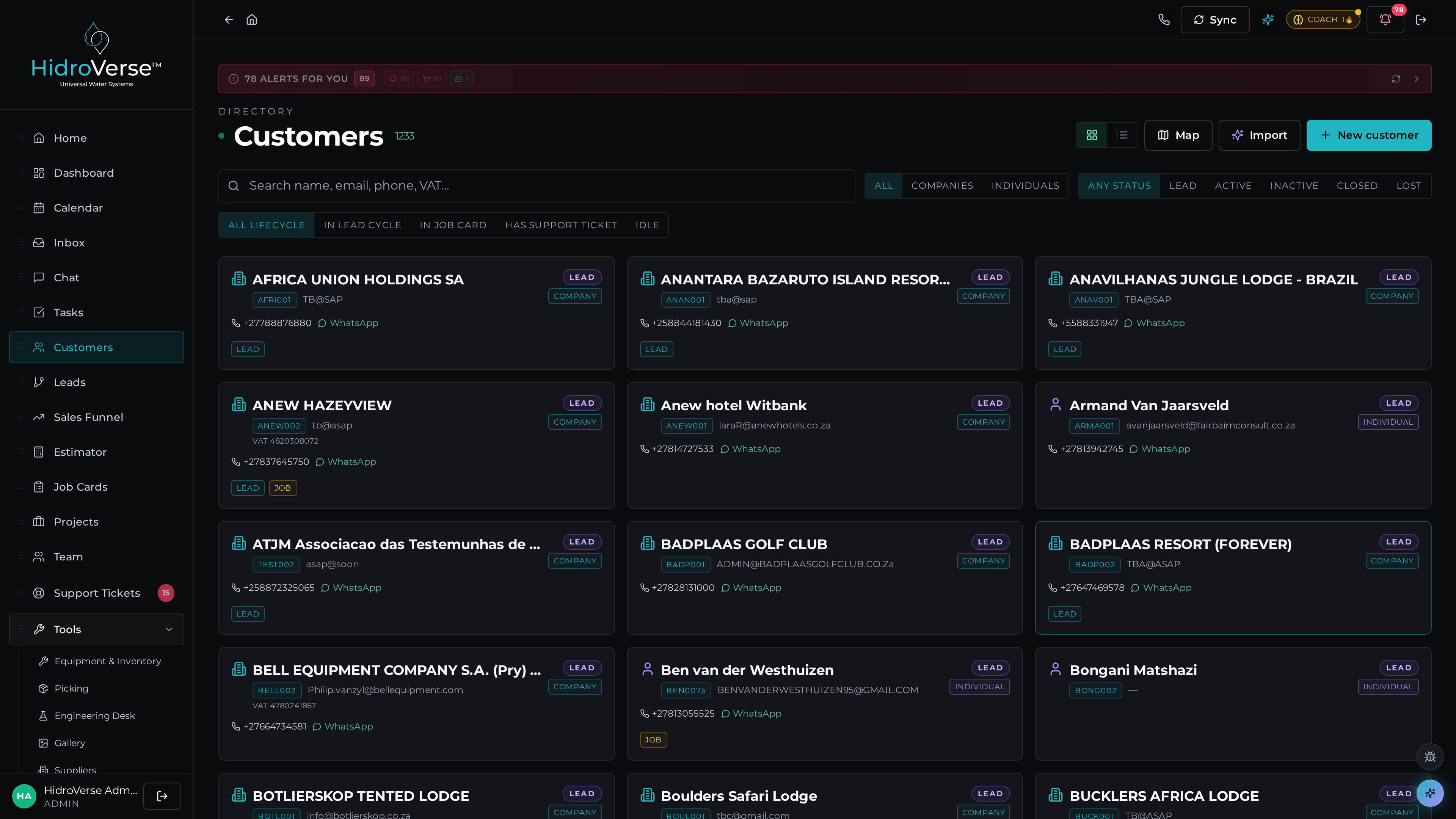This screenshot has height=819, width=1456.
Task: Open WhatsApp link for ANEW HAZEYVIEW
Action: 345,462
